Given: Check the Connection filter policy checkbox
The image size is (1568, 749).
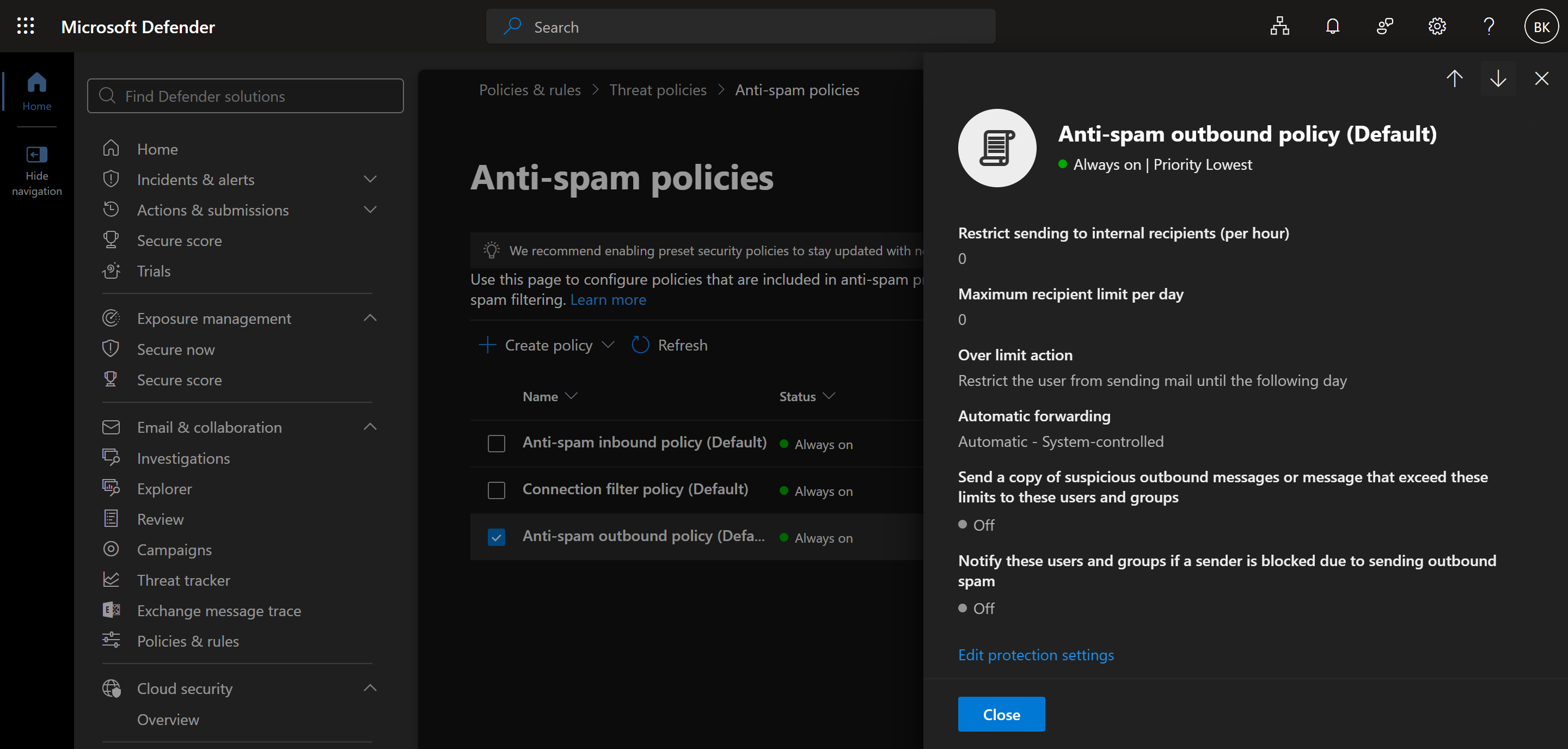Looking at the screenshot, I should 496,490.
